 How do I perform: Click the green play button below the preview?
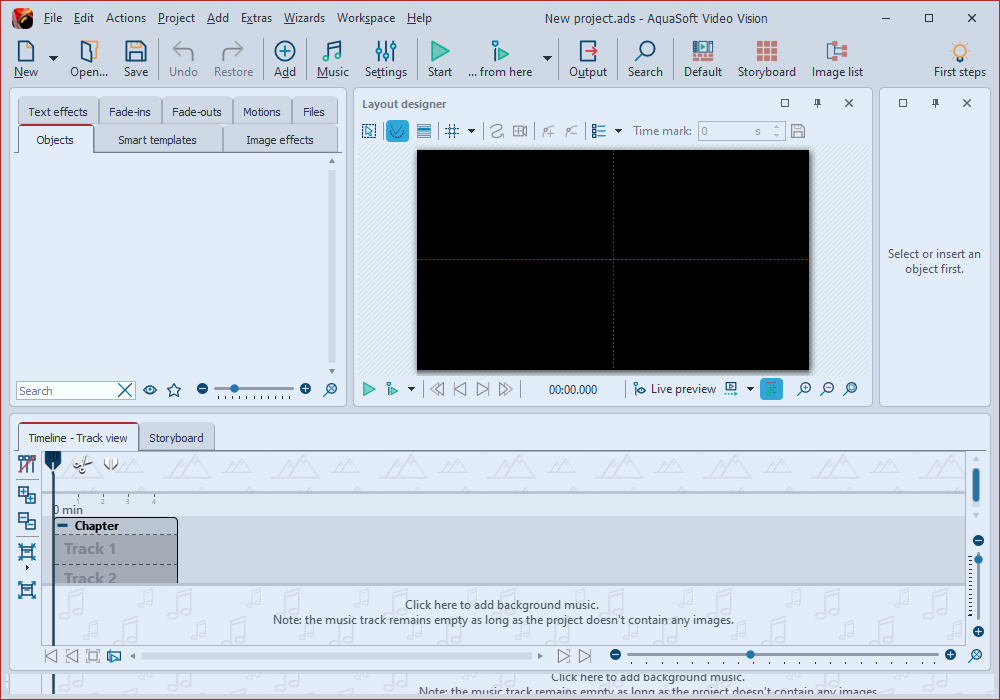tap(369, 389)
